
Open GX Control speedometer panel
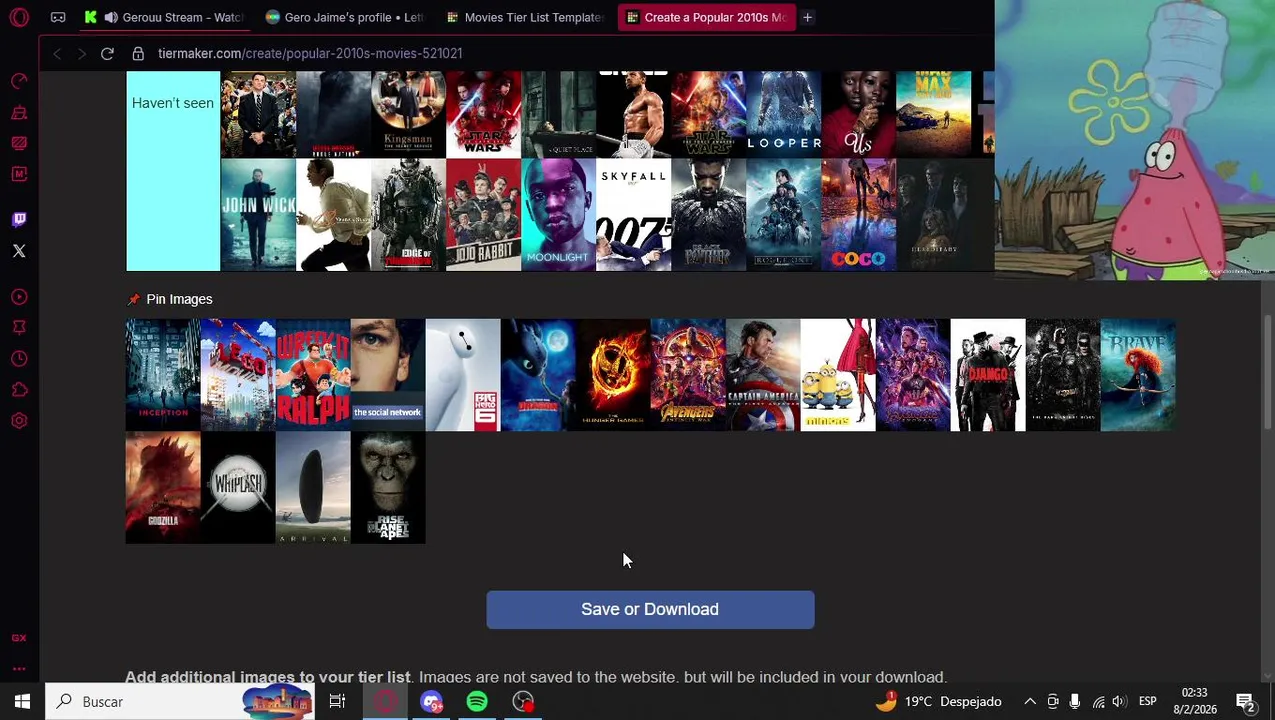tap(19, 81)
